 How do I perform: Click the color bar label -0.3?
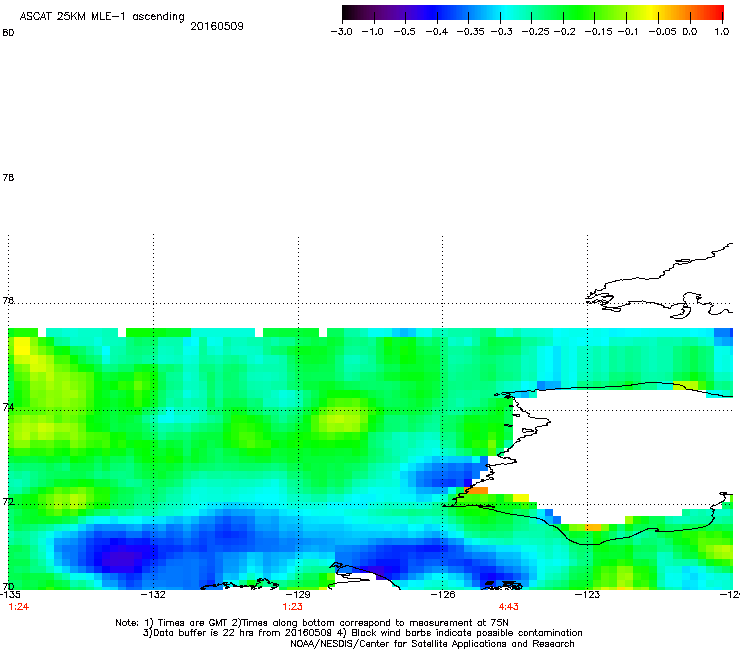coord(501,32)
